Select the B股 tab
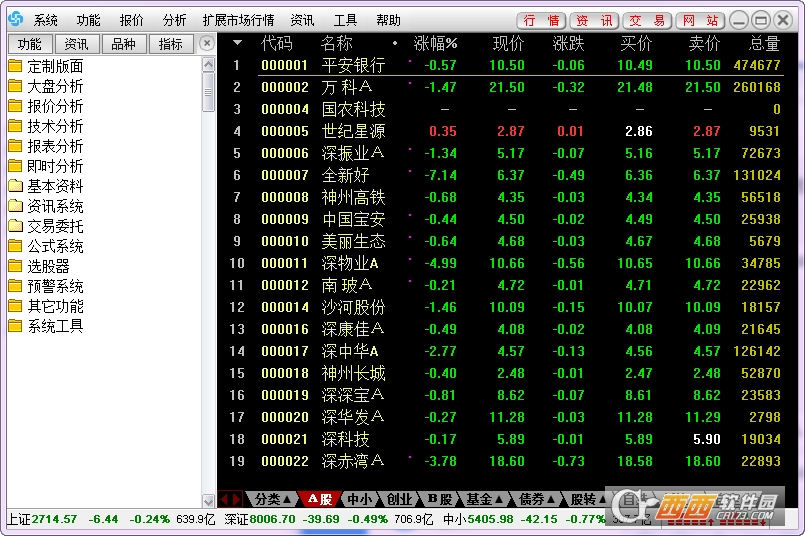The image size is (805, 536). (x=440, y=499)
